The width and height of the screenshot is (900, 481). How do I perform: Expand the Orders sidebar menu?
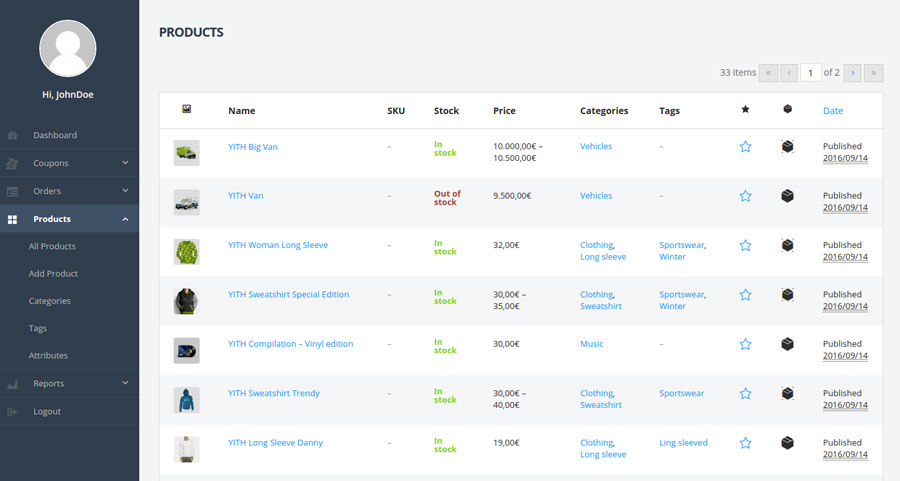pyautogui.click(x=125, y=191)
